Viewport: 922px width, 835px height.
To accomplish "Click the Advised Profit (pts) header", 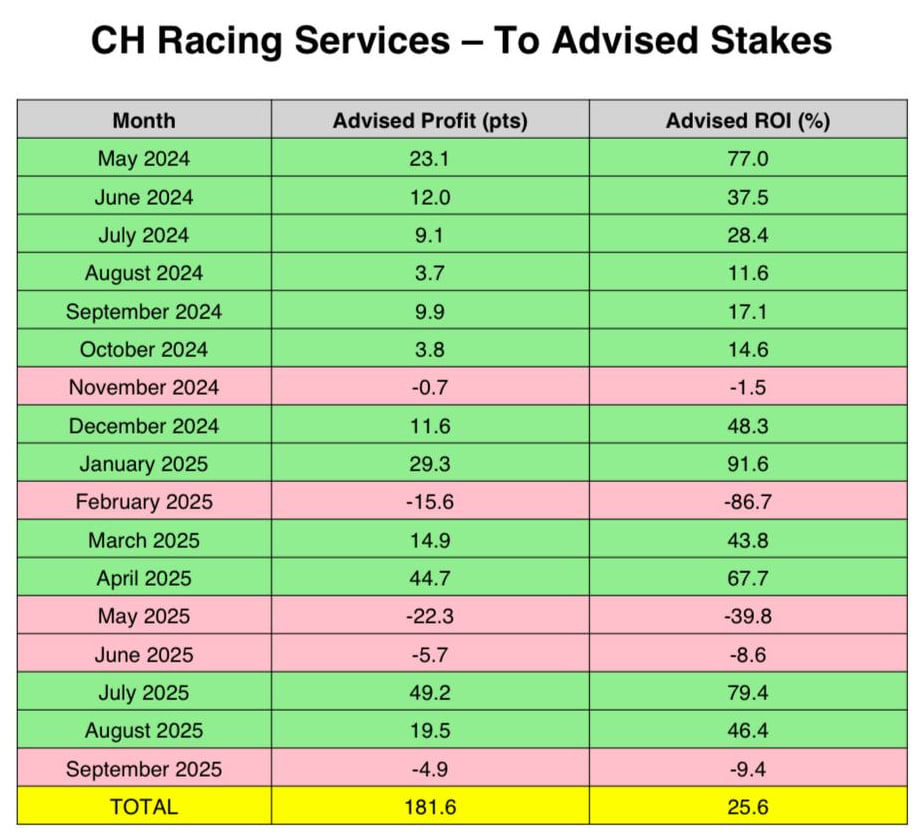I will click(x=430, y=121).
